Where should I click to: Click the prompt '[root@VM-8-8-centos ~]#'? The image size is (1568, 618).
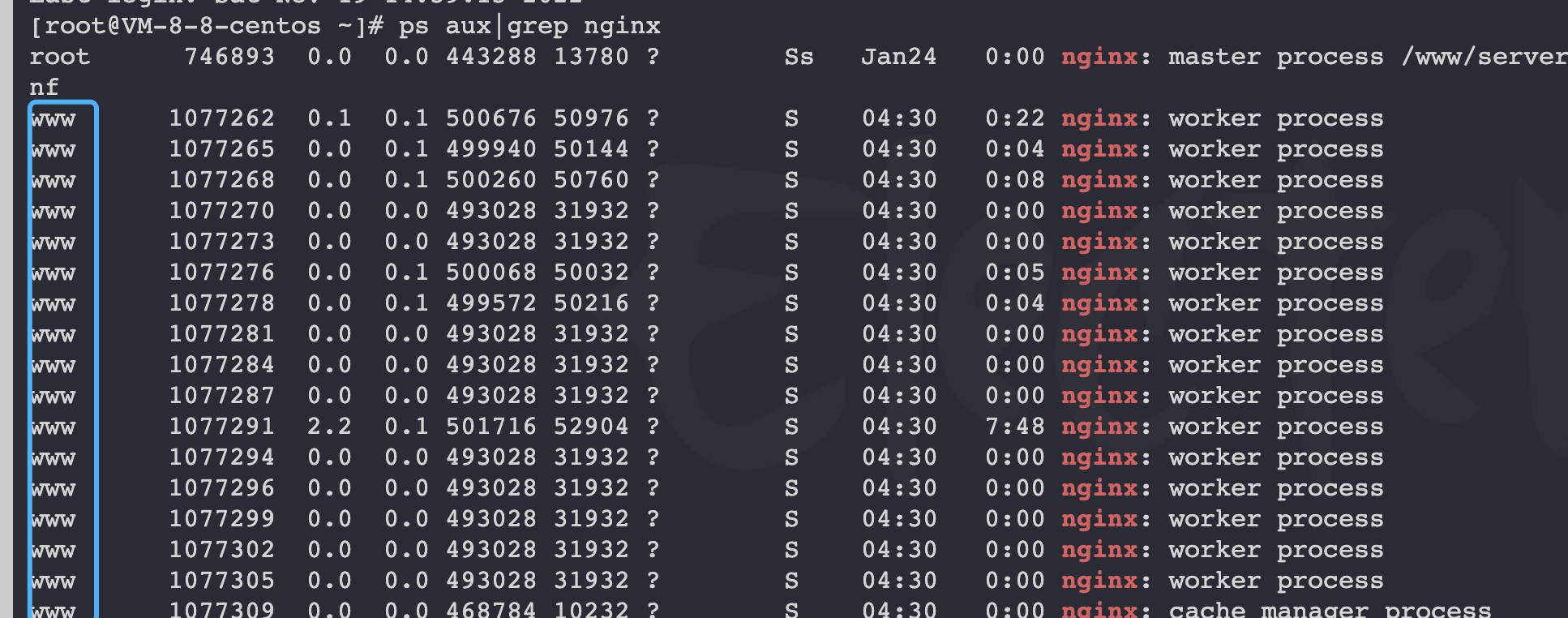point(207,27)
